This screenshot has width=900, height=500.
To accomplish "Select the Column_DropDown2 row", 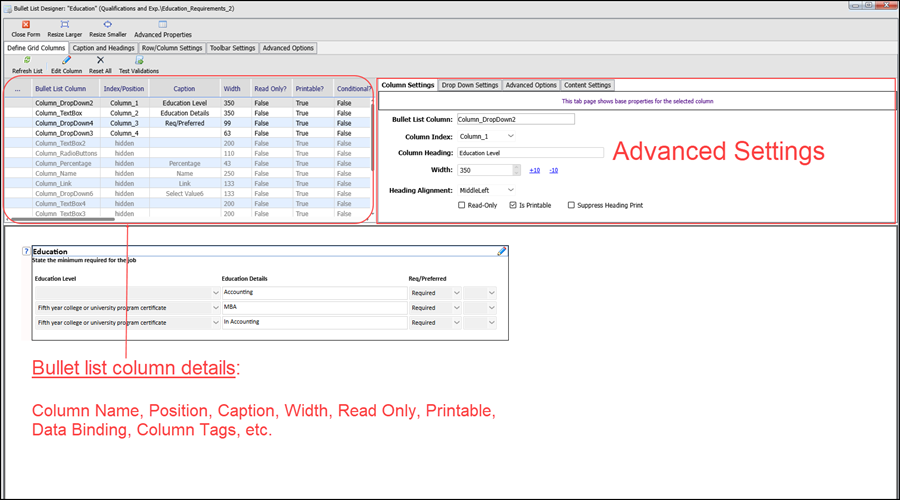I will click(x=188, y=103).
